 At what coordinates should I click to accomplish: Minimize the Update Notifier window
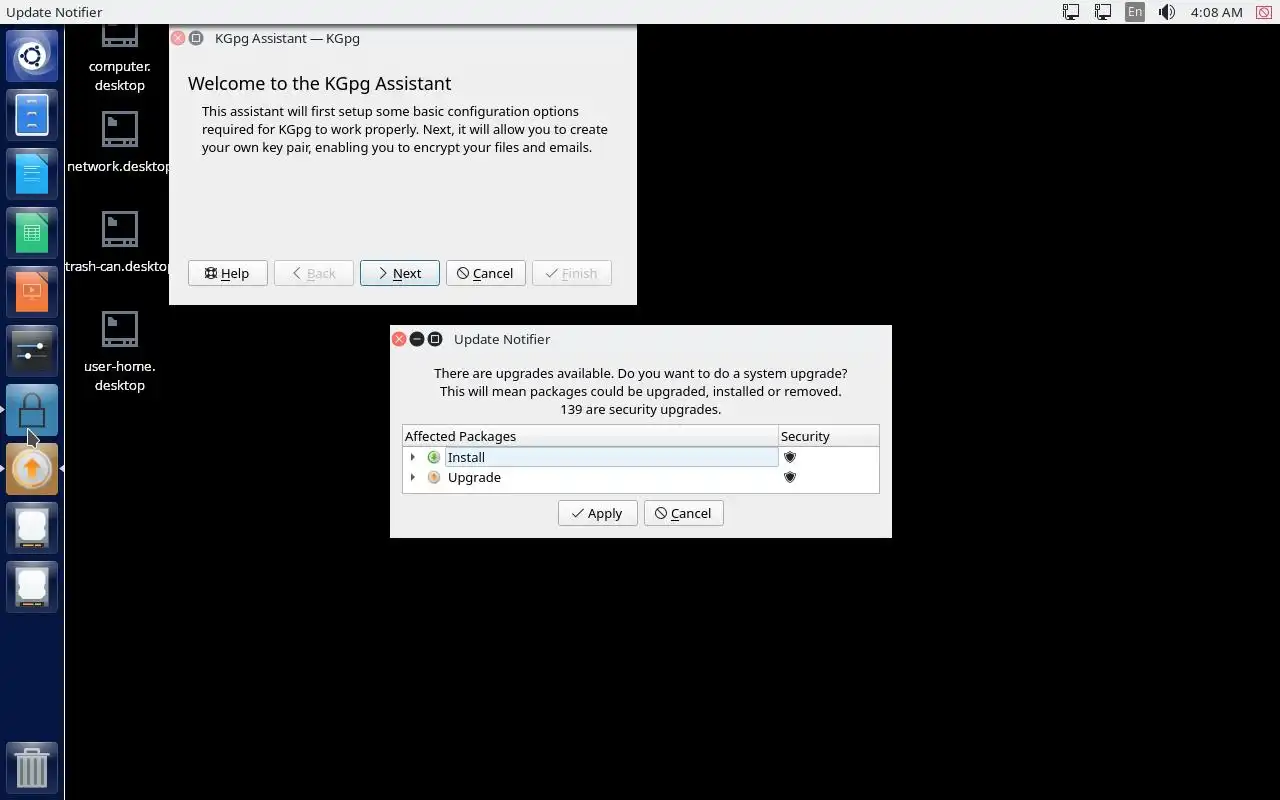pyautogui.click(x=417, y=339)
